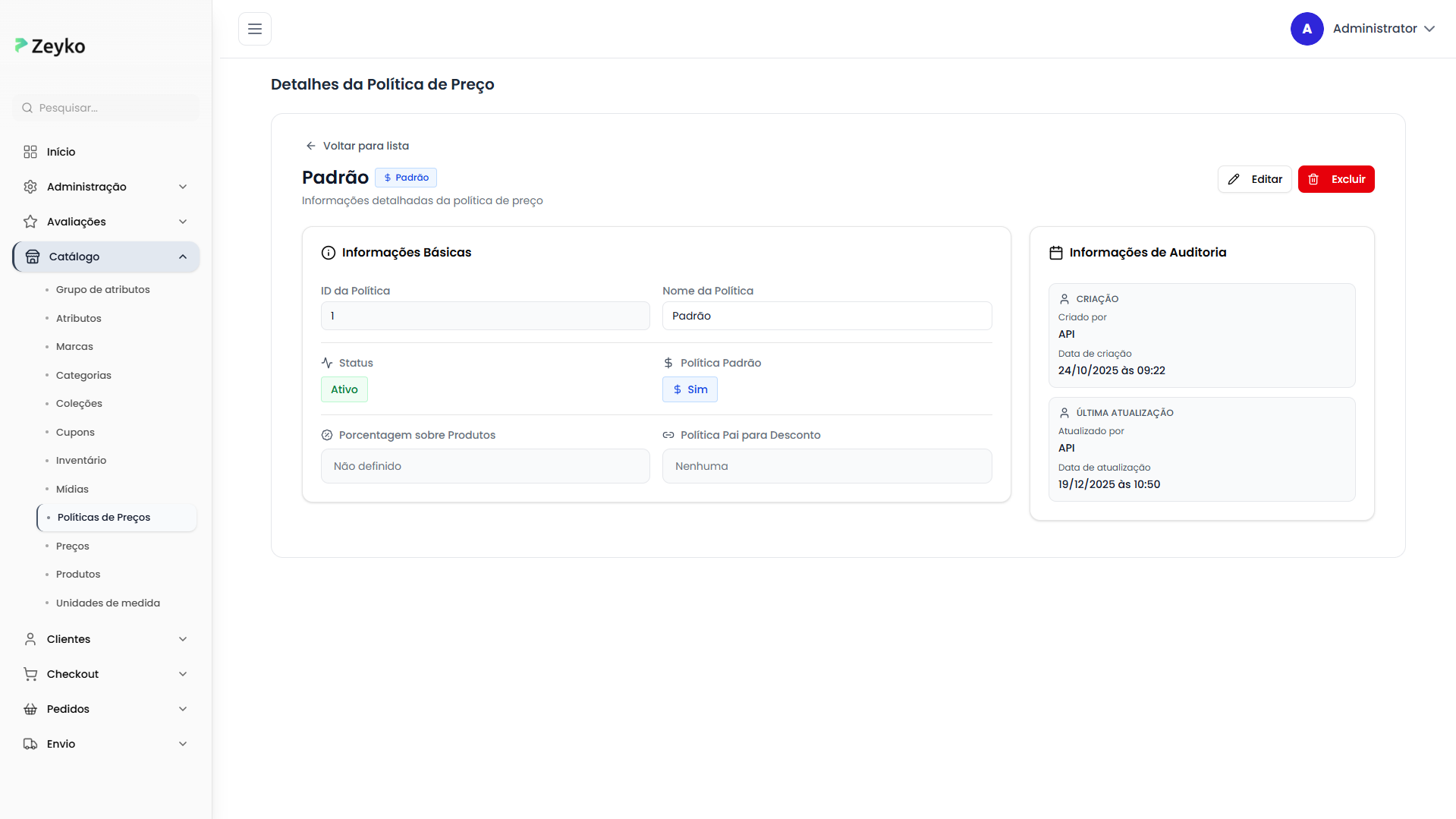Click the Zeyko logo
The width and height of the screenshot is (1456, 819).
pyautogui.click(x=50, y=46)
